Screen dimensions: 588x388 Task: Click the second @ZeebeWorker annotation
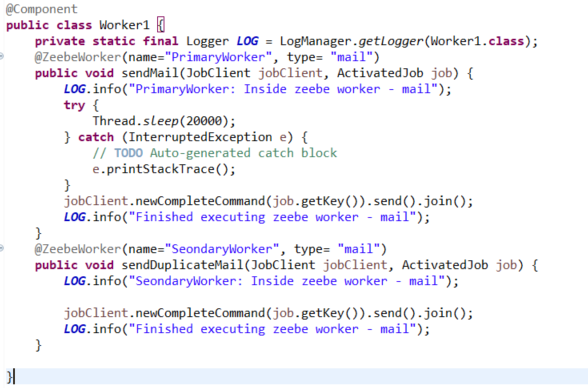coord(78,249)
